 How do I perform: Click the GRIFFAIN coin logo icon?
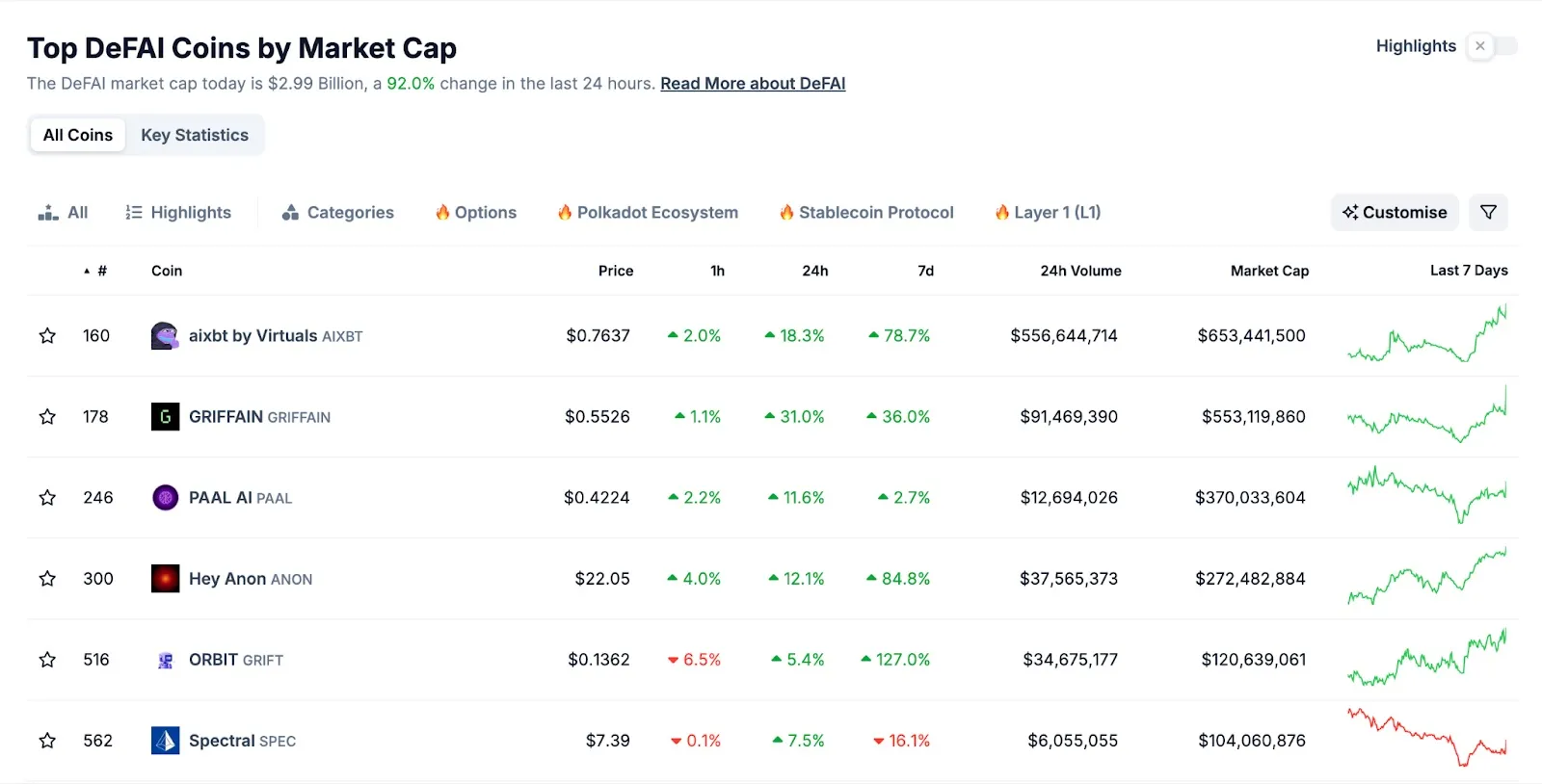[x=165, y=417]
